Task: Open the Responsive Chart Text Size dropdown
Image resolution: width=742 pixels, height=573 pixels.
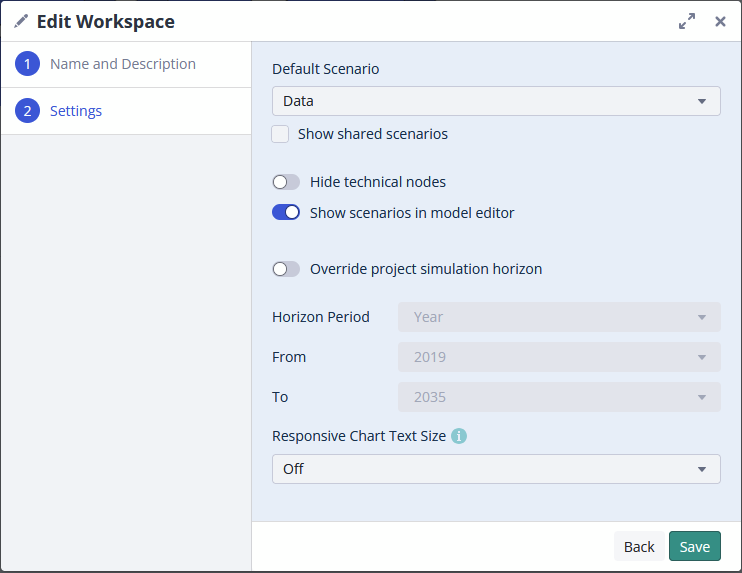Action: pyautogui.click(x=496, y=469)
